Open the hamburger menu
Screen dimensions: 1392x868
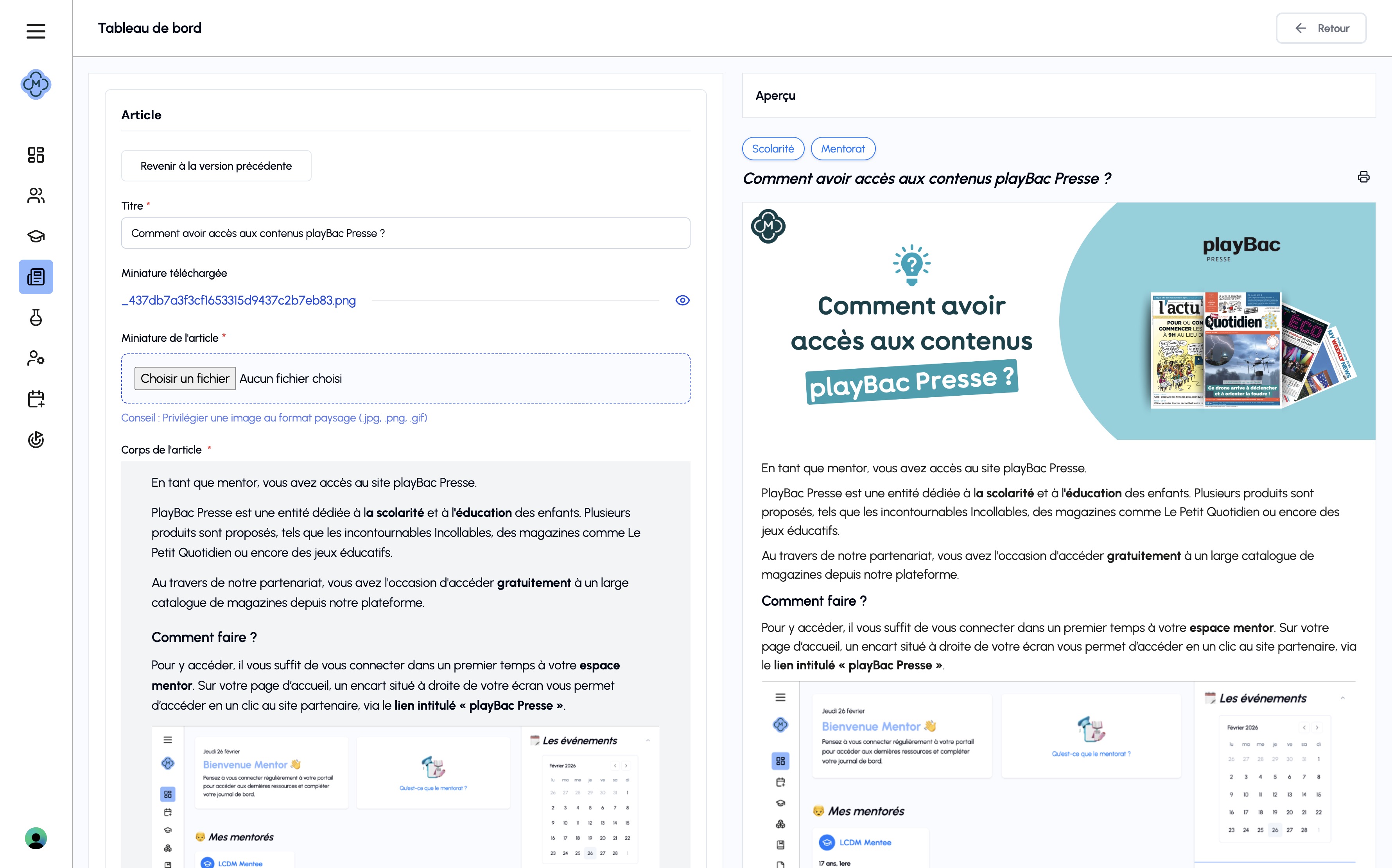coord(36,31)
